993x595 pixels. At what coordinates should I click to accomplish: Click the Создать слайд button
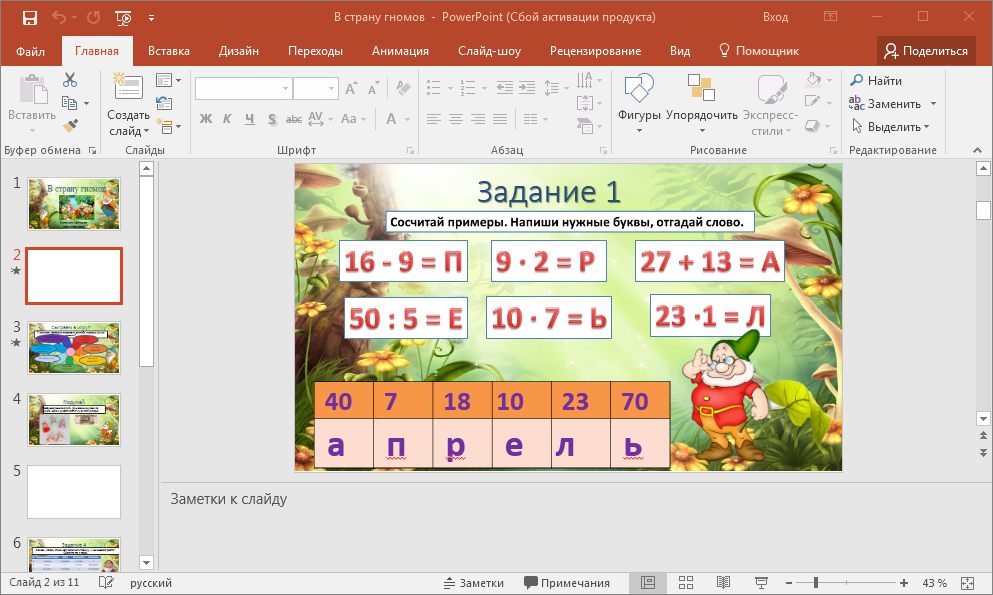tap(129, 104)
